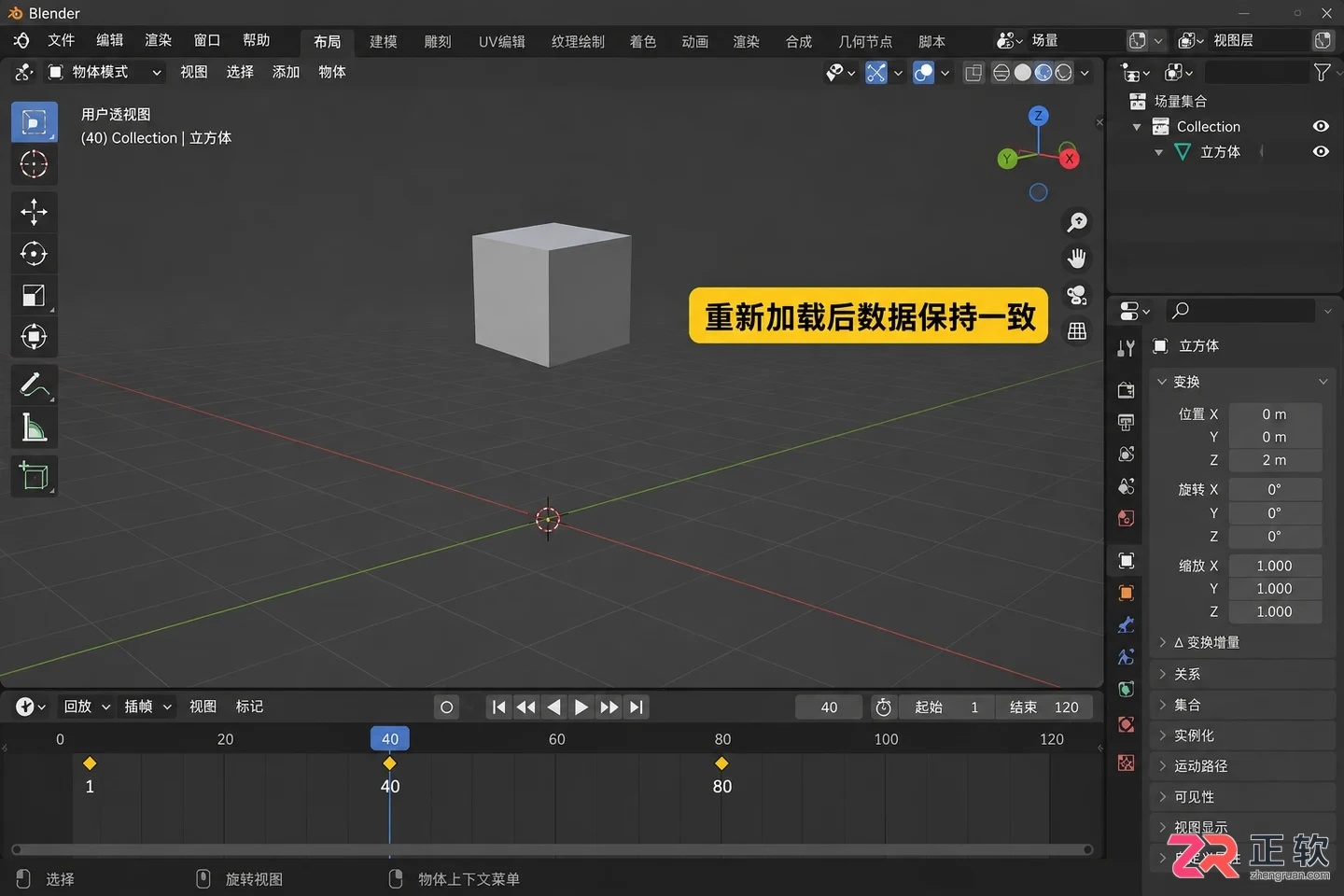
Task: Switch to wireframe shading
Action: click(1001, 72)
